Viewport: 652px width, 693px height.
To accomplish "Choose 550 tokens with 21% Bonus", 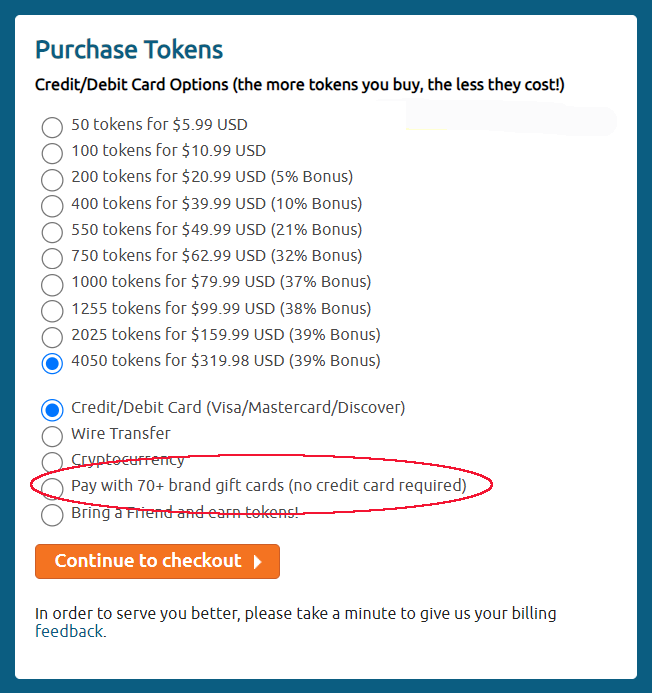I will (52, 231).
